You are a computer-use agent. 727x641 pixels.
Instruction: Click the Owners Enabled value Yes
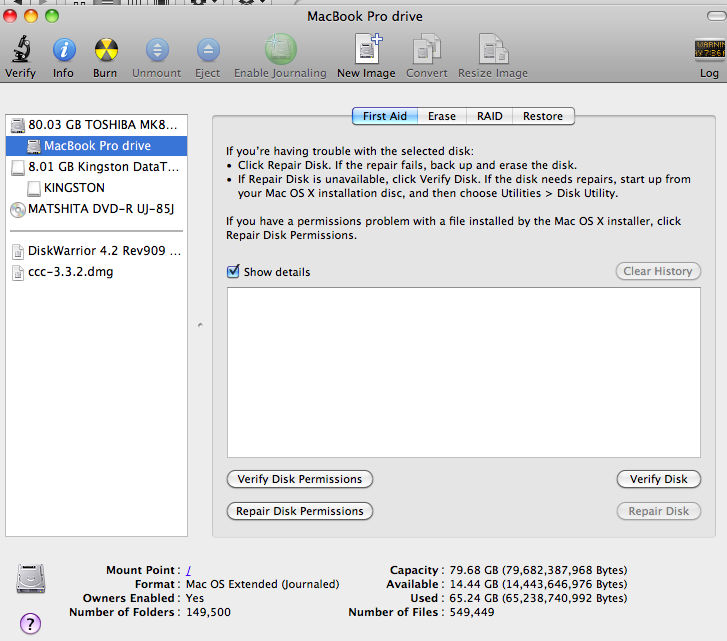(x=195, y=598)
